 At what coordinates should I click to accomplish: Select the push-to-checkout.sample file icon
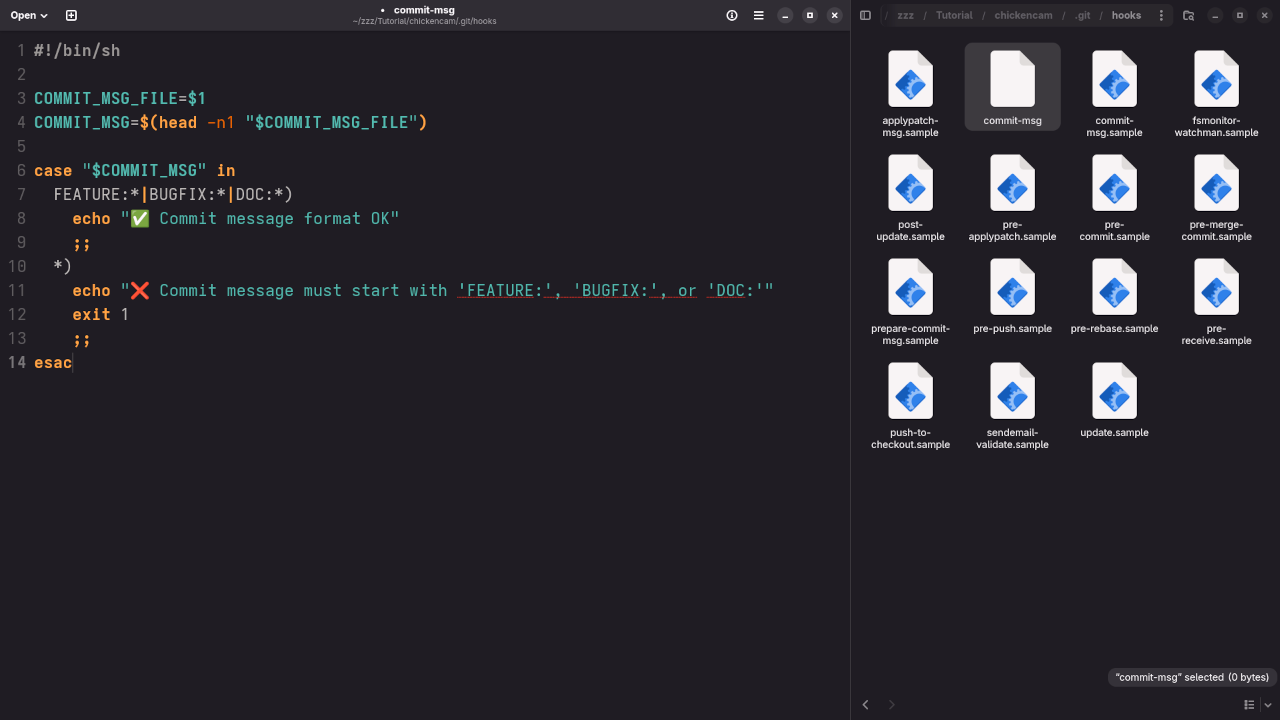pyautogui.click(x=910, y=391)
